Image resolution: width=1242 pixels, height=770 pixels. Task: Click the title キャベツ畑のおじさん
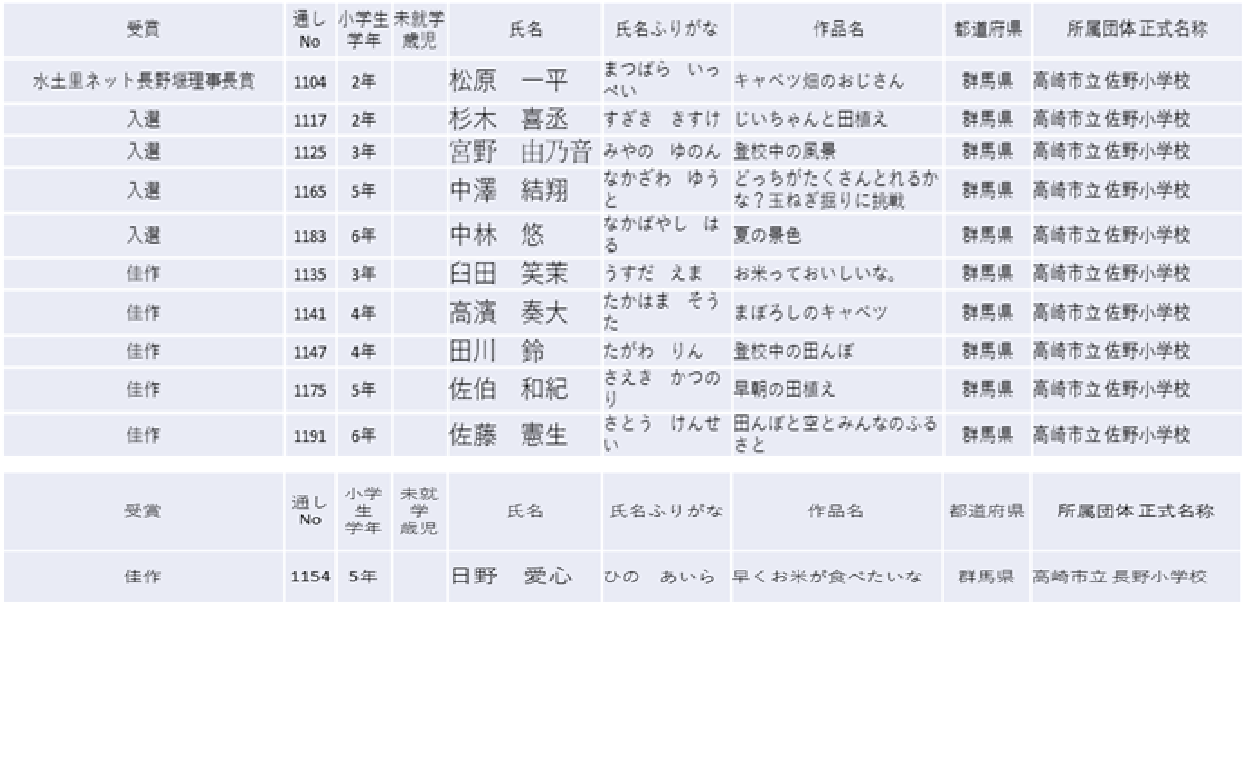818,82
